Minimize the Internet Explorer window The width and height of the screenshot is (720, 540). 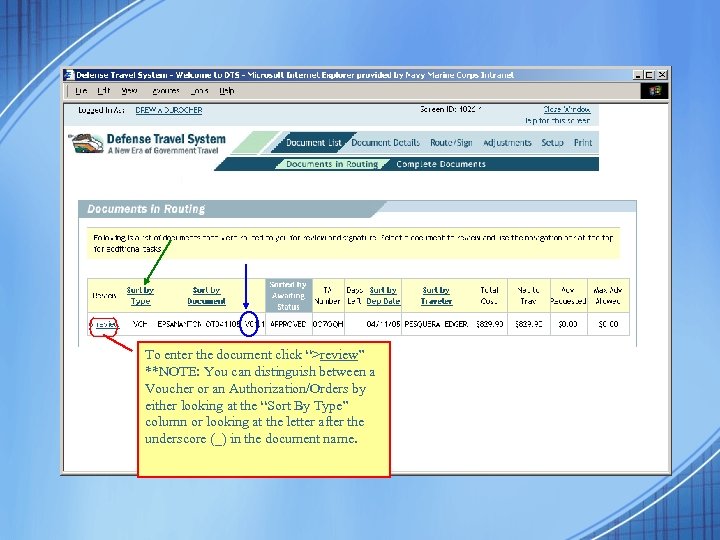click(638, 75)
